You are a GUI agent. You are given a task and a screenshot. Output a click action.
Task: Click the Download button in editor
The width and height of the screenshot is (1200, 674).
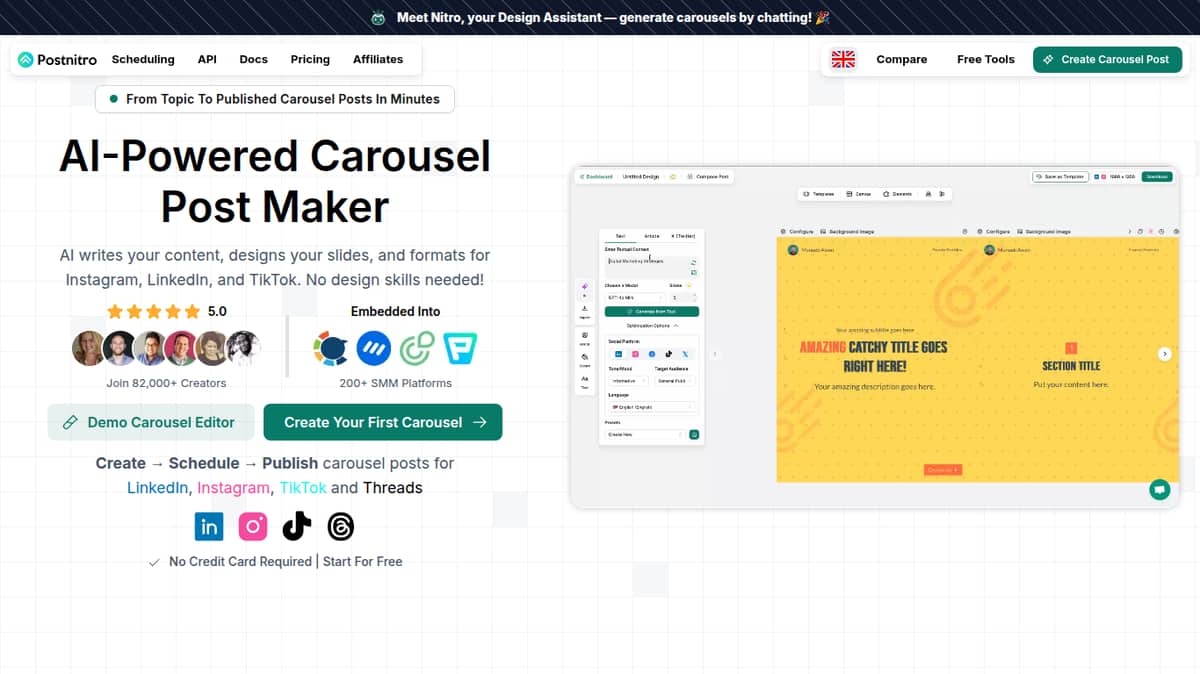(1157, 176)
